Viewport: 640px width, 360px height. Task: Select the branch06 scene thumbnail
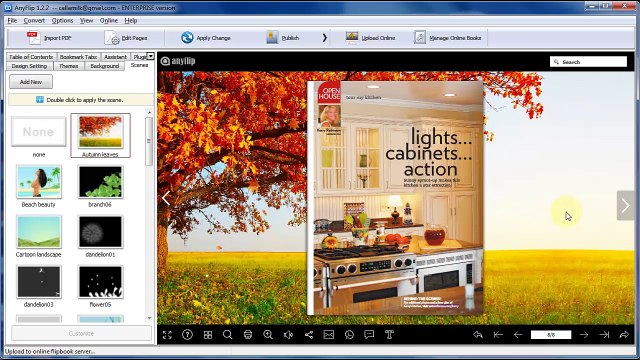click(x=100, y=182)
